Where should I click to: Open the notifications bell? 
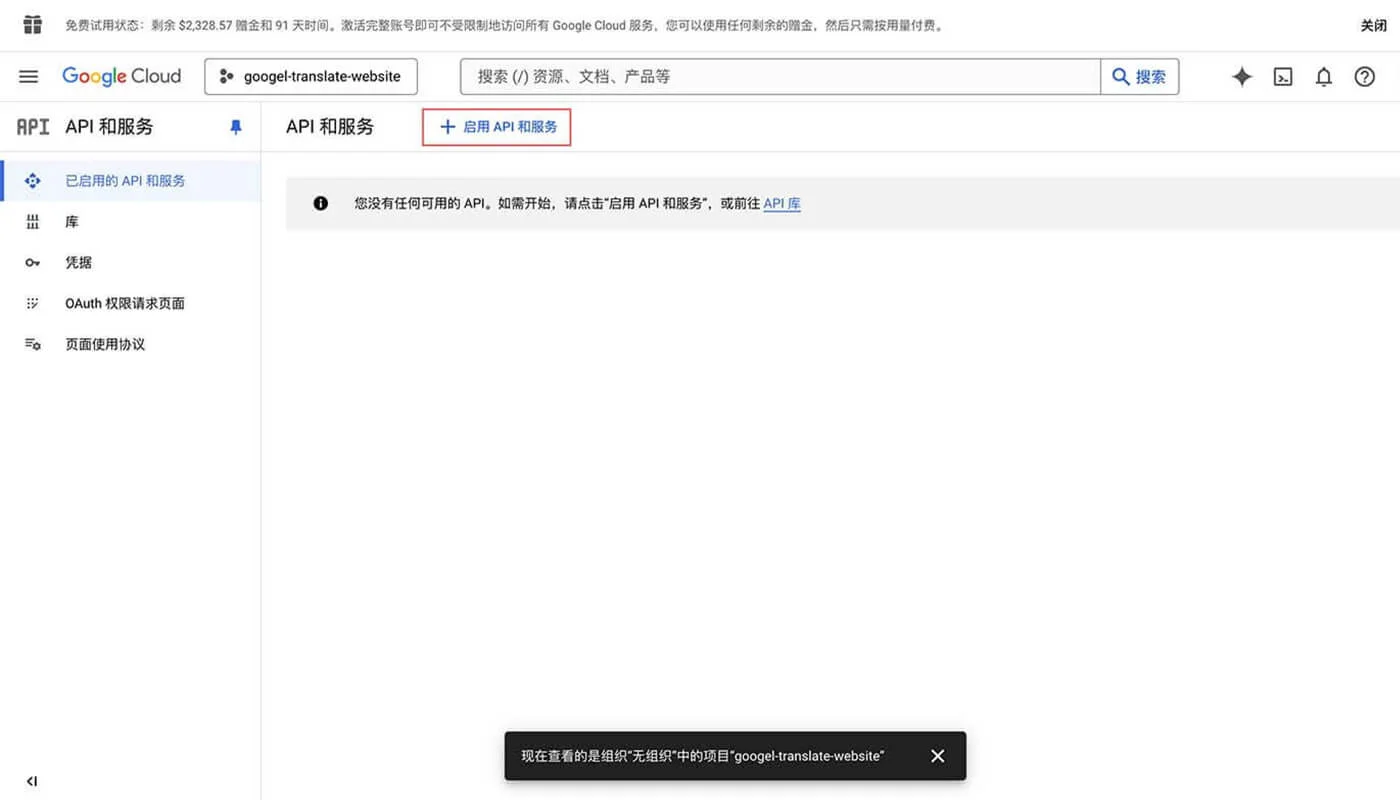coord(1323,76)
